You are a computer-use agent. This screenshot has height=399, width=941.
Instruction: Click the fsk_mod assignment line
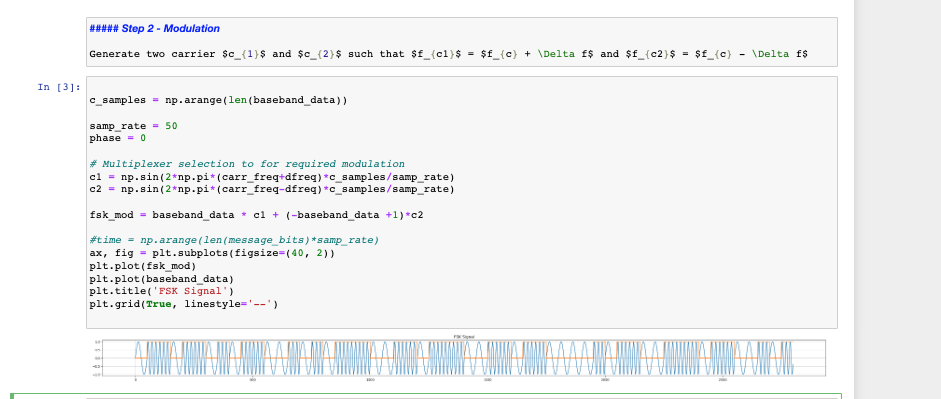coord(256,215)
